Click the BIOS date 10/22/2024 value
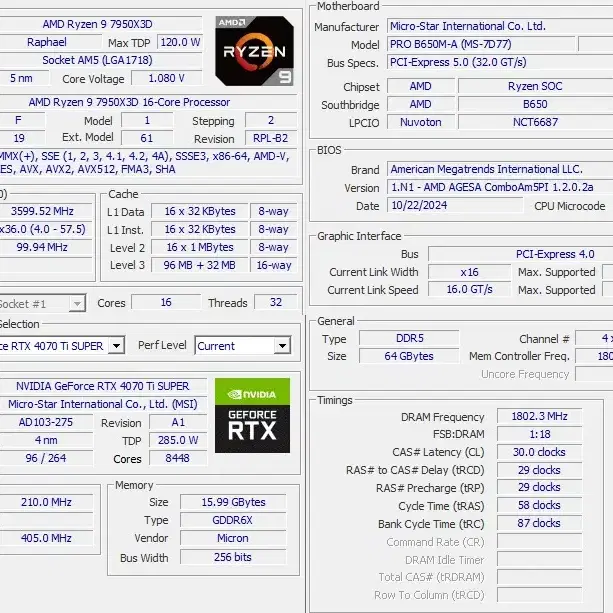This screenshot has width=613, height=613. click(x=455, y=205)
